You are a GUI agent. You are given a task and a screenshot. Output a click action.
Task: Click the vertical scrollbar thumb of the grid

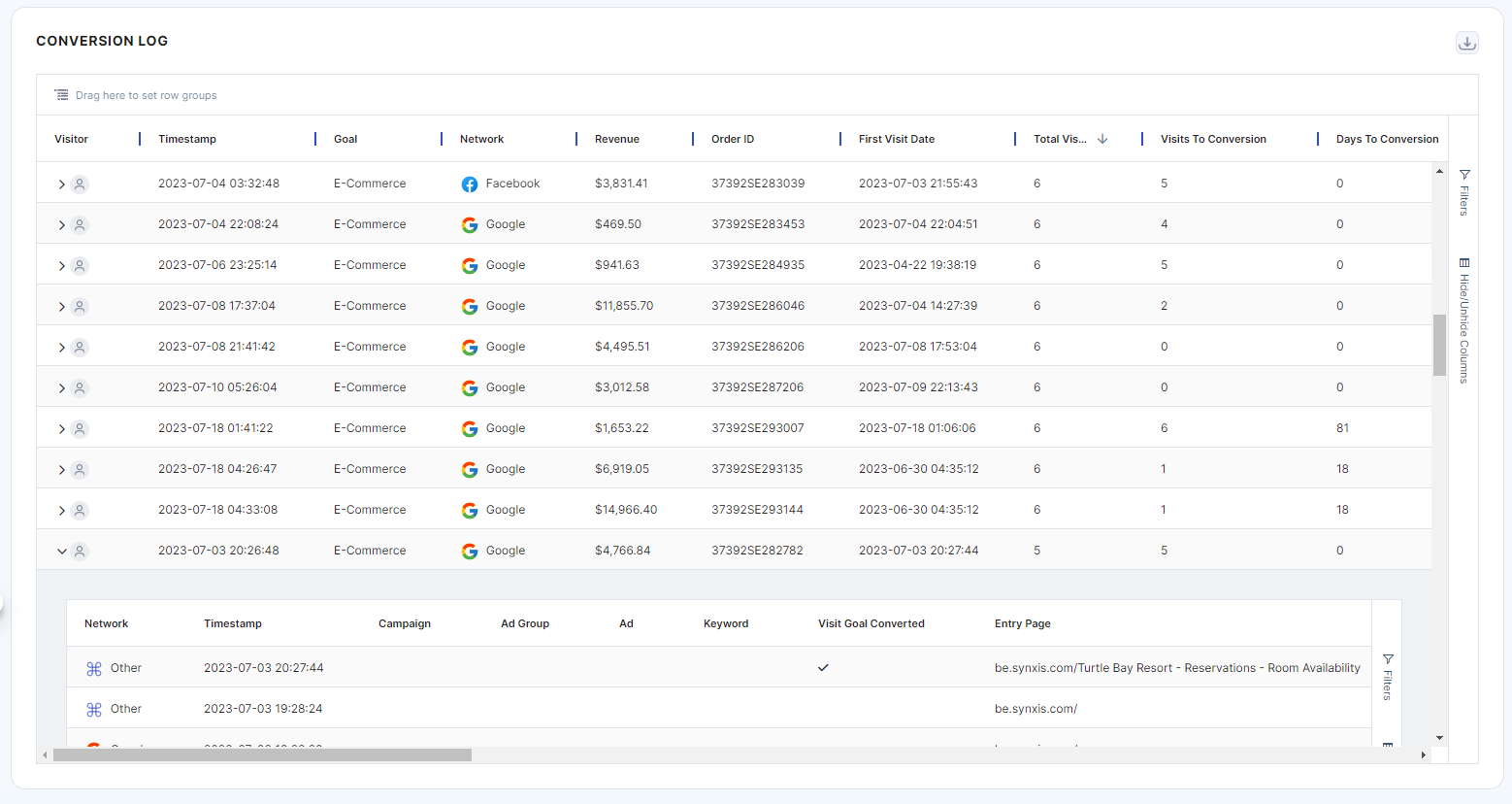coord(1439,345)
